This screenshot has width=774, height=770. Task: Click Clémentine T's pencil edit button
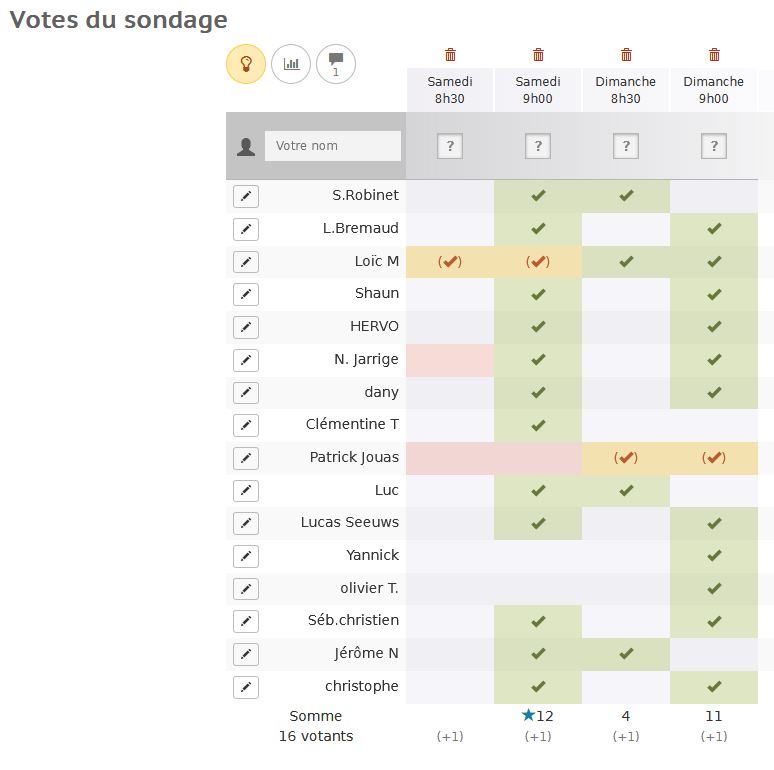click(246, 425)
